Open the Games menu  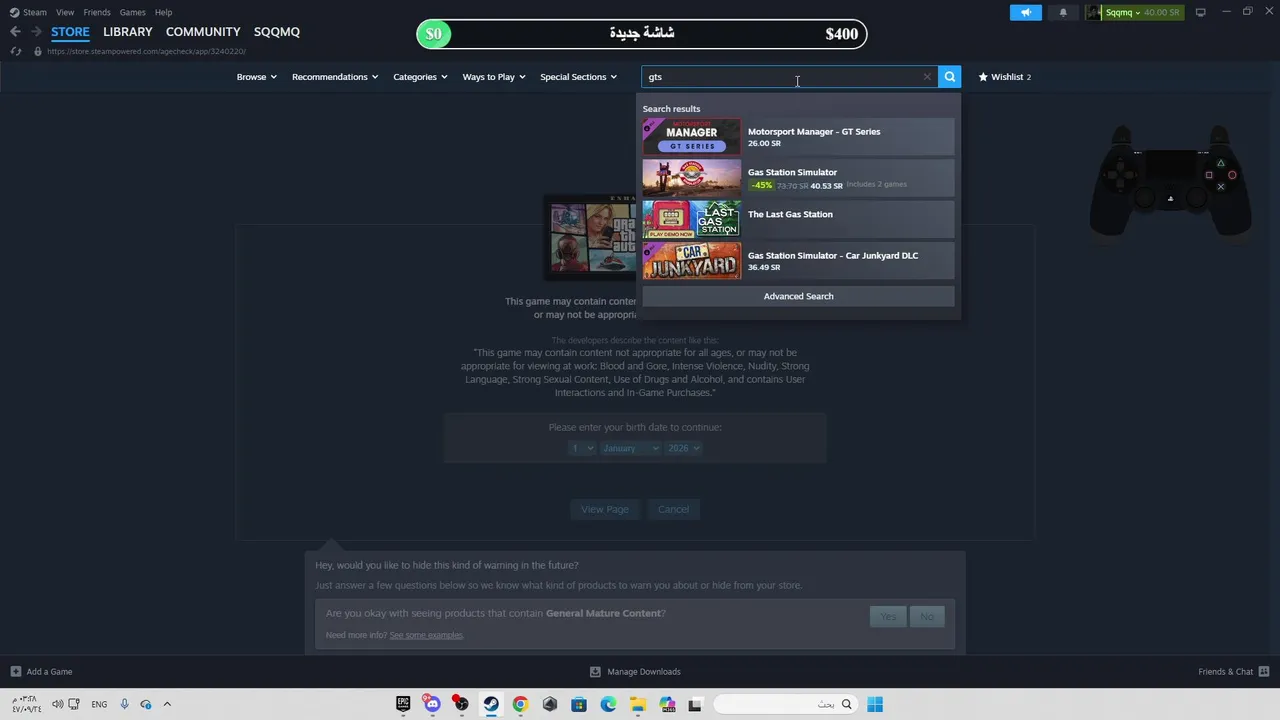132,12
